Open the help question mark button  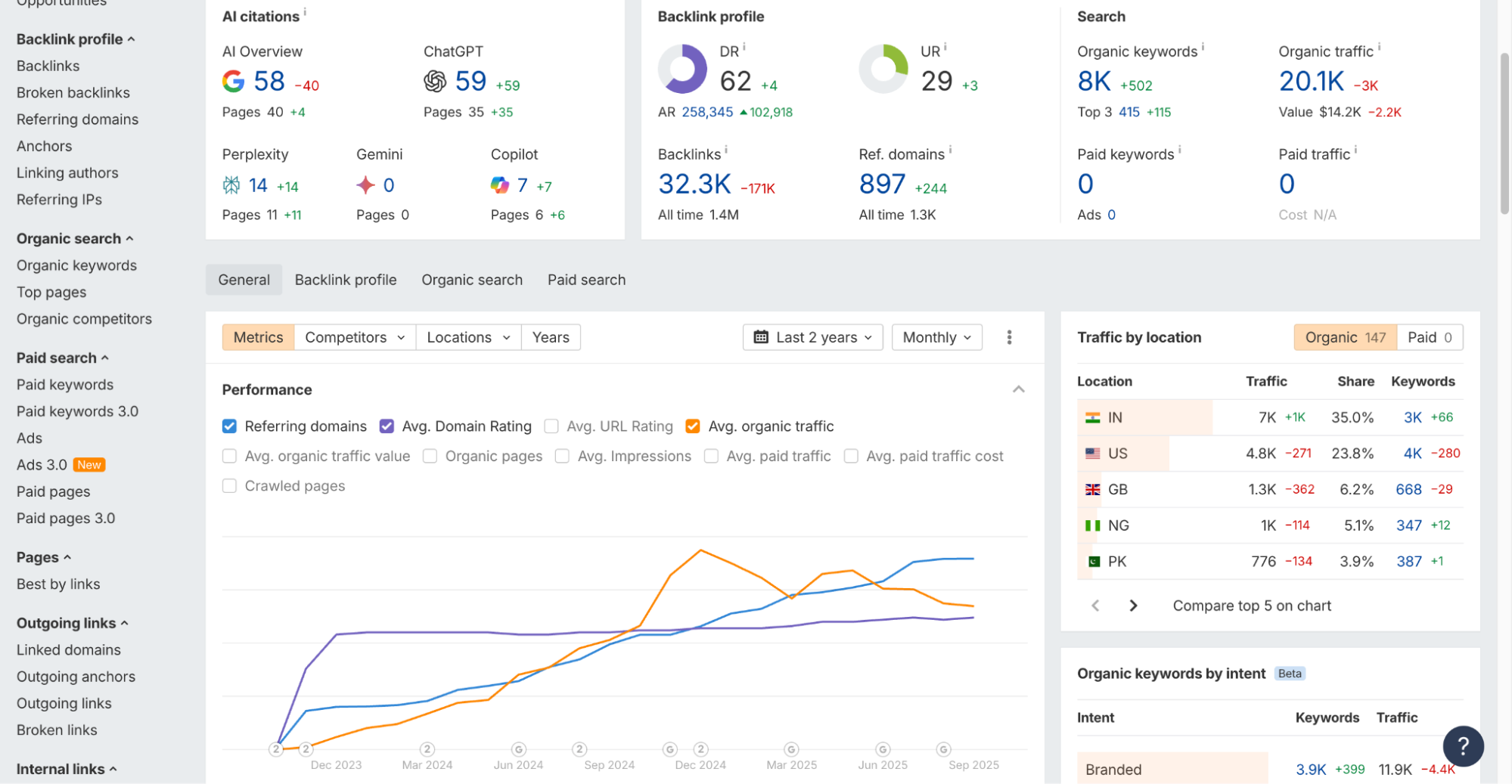pos(1463,746)
